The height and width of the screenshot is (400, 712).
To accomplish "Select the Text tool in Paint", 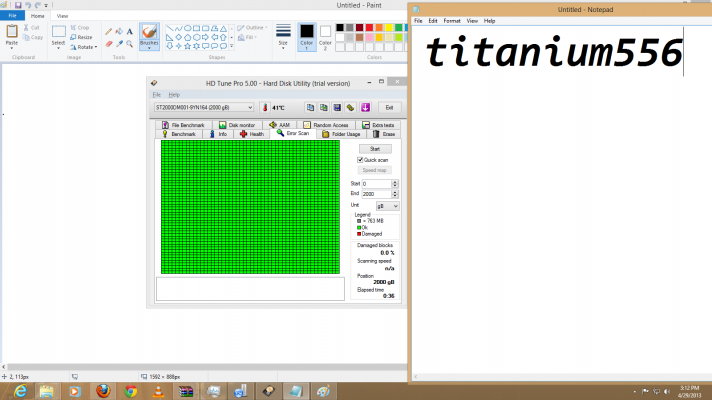I will (x=129, y=31).
